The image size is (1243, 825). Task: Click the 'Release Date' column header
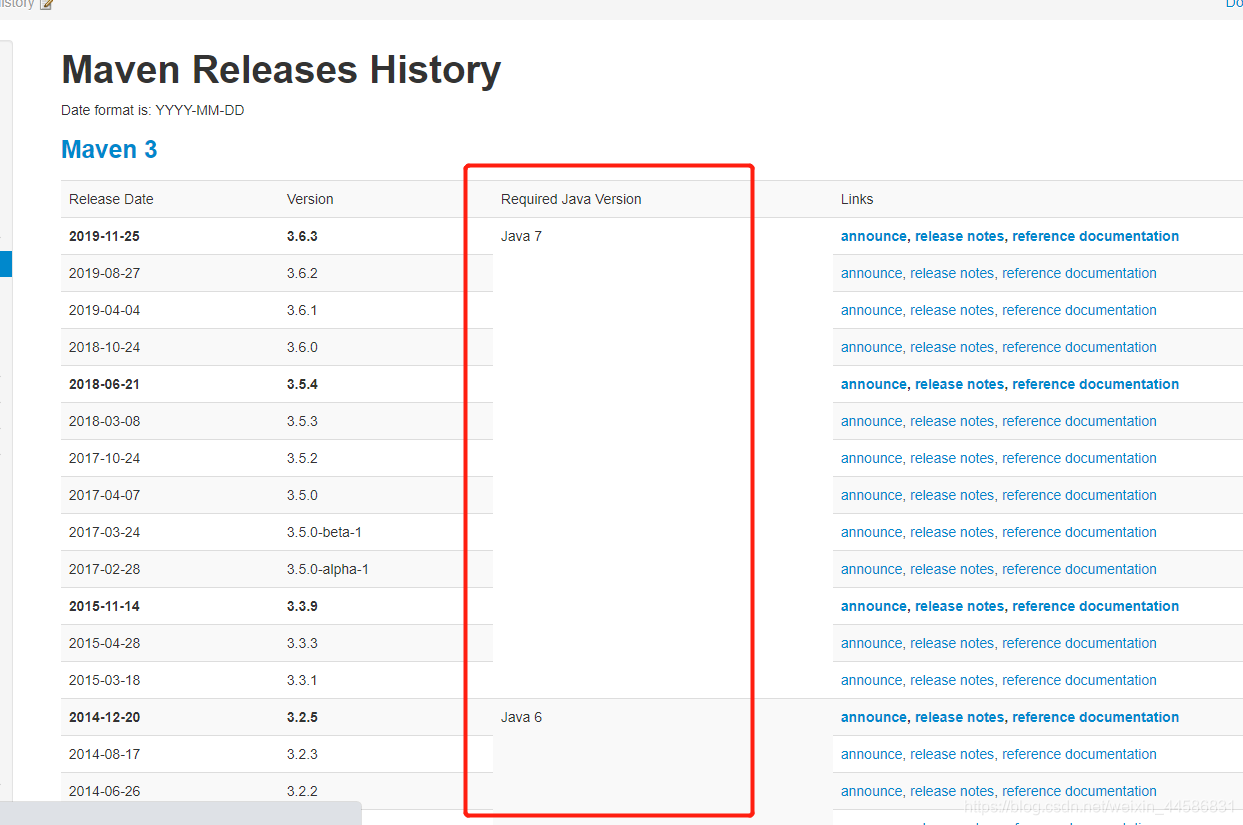coord(111,200)
